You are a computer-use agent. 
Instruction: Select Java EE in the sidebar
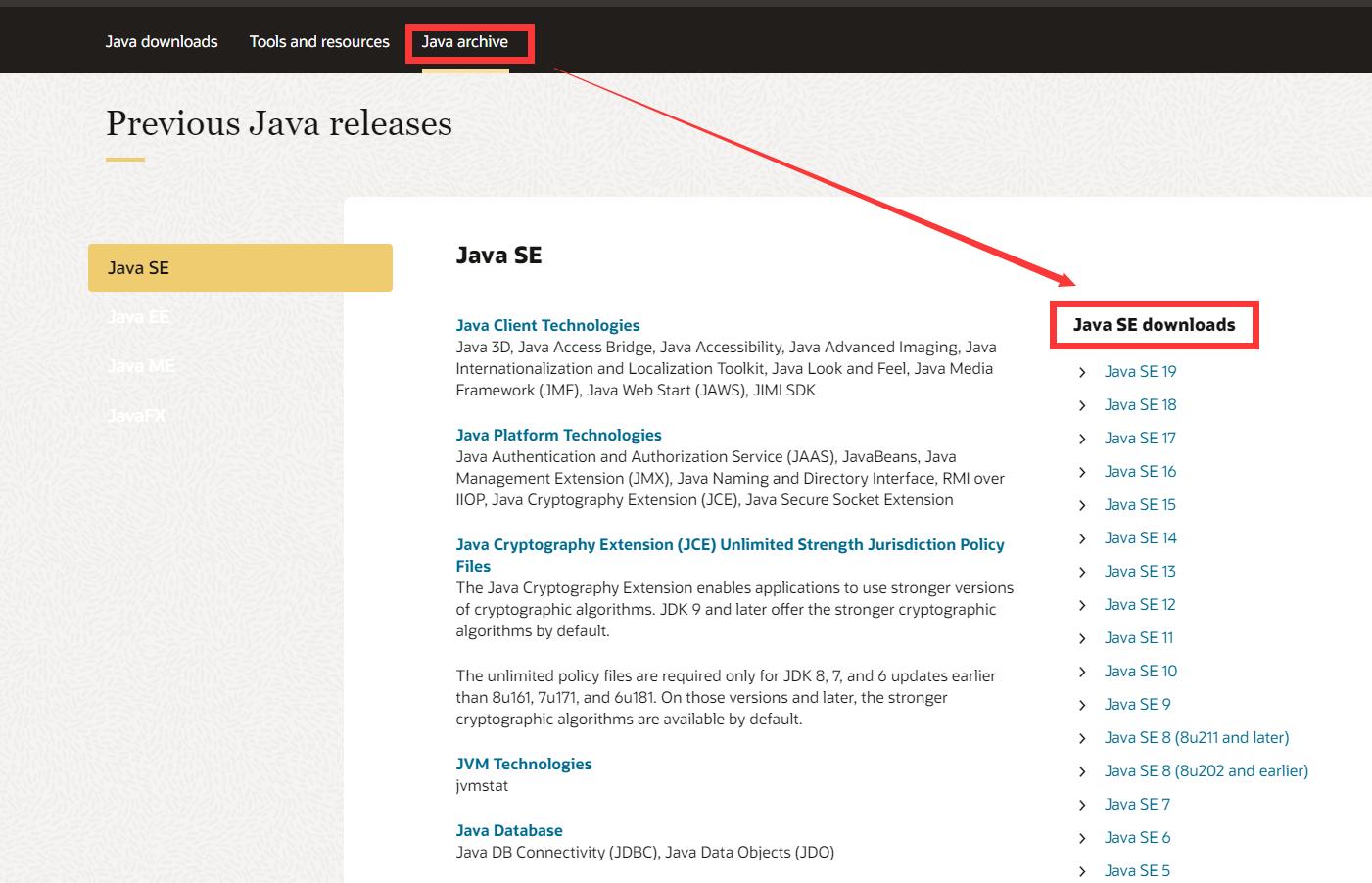[x=138, y=316]
